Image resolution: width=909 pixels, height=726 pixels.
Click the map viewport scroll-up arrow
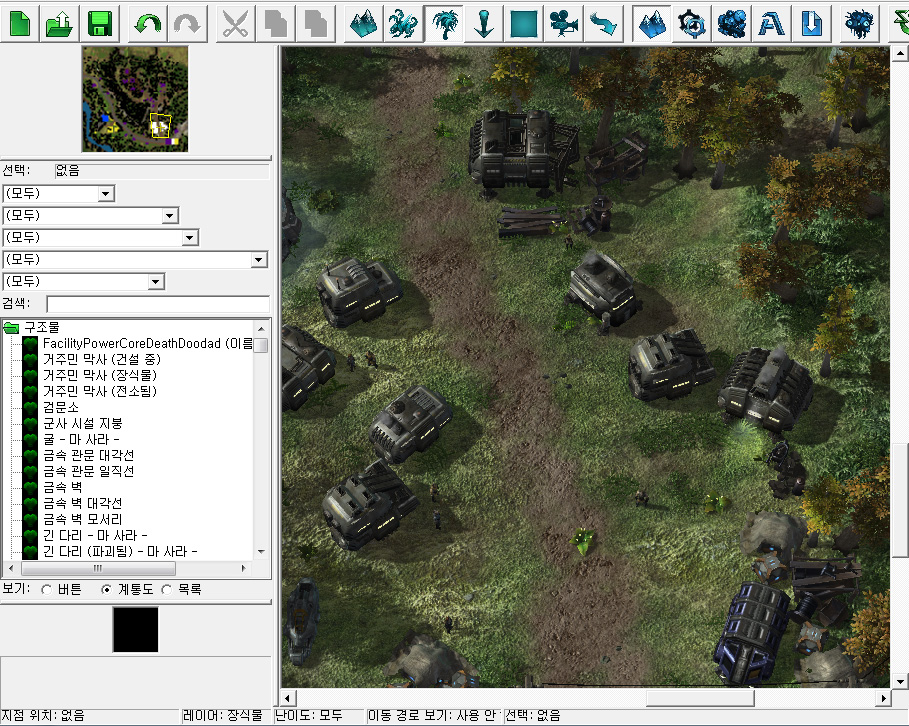[x=899, y=54]
